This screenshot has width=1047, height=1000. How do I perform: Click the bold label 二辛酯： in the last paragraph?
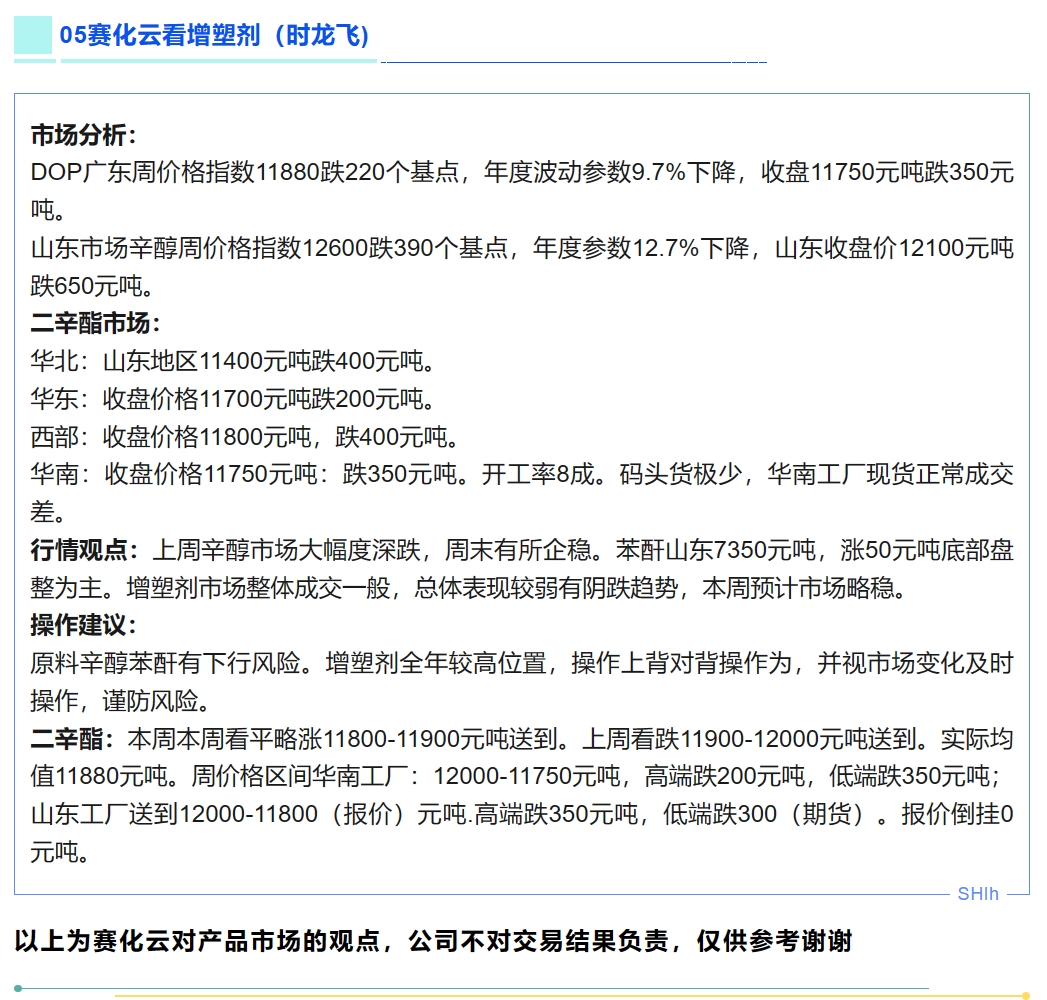[73, 739]
